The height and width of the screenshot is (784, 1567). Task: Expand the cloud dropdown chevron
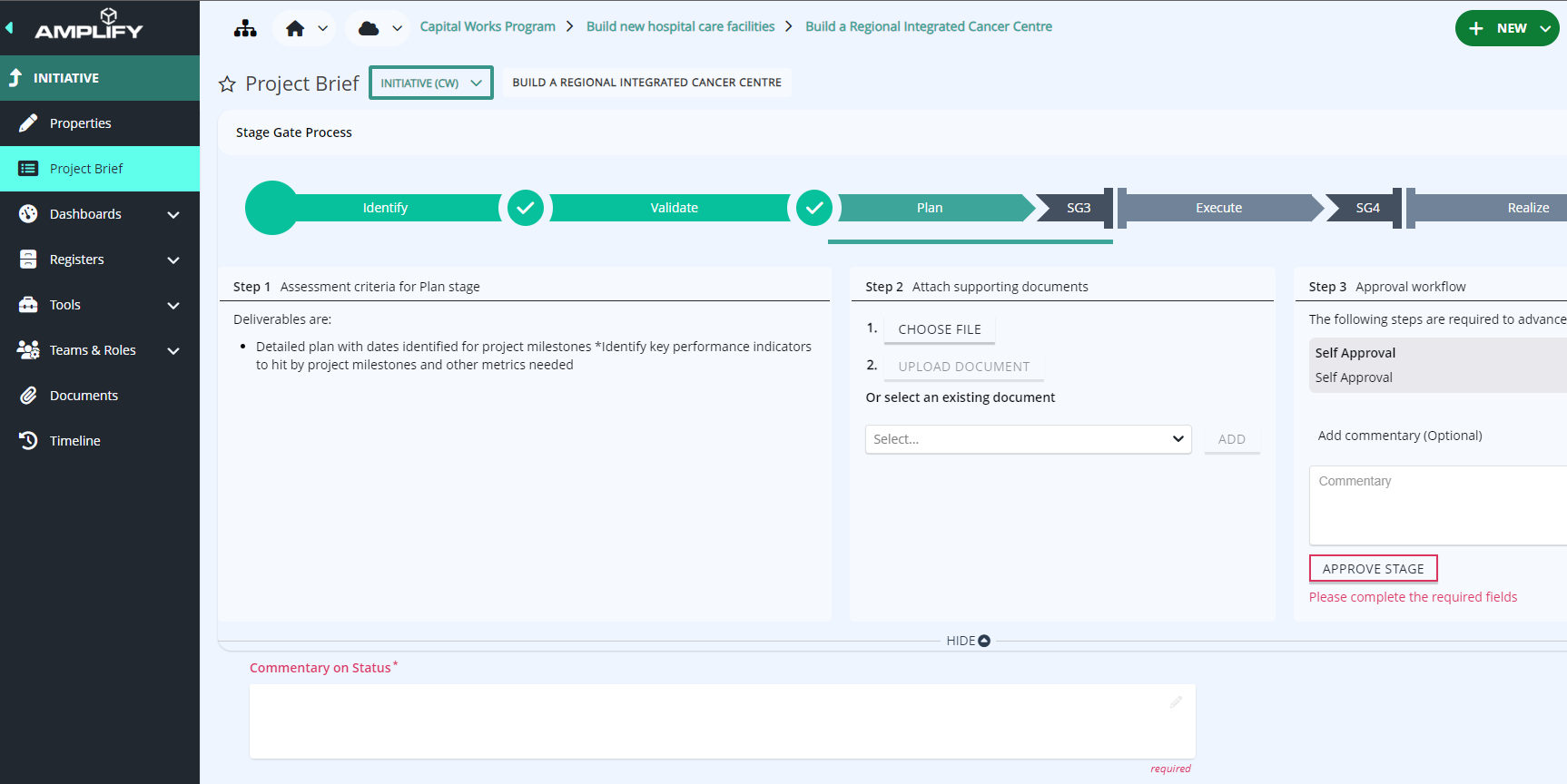pyautogui.click(x=398, y=28)
